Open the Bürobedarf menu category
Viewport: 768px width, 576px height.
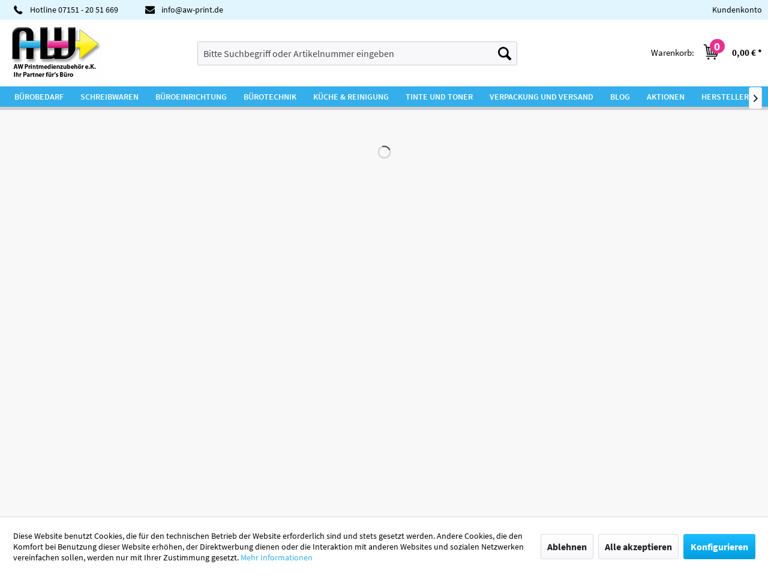(39, 97)
